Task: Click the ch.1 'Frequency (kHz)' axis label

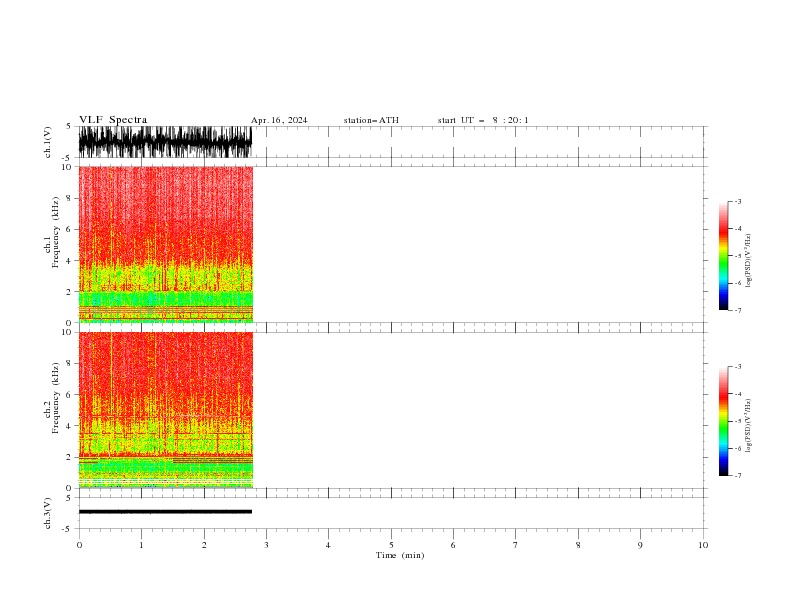Action: coord(56,233)
